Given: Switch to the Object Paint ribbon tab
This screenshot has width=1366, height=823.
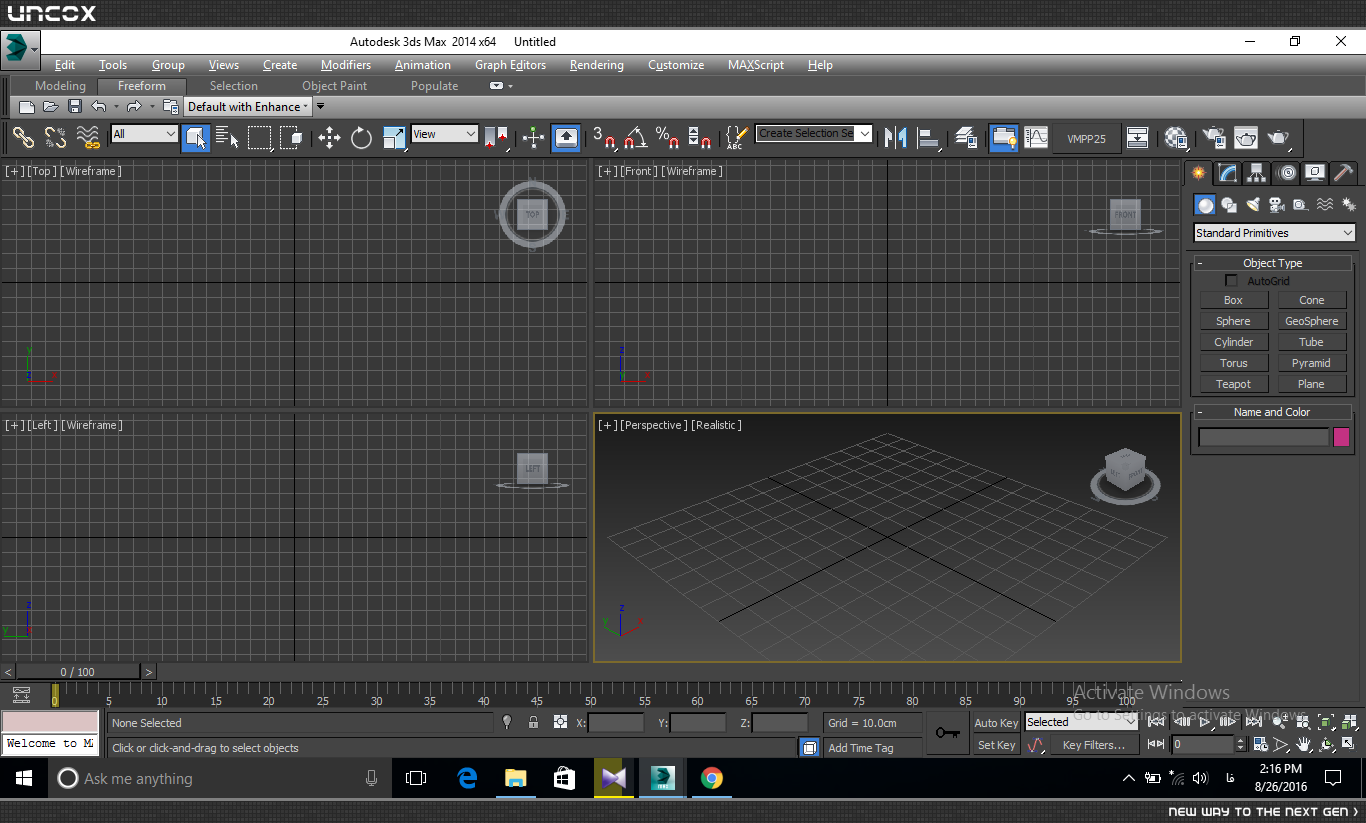Looking at the screenshot, I should (335, 86).
